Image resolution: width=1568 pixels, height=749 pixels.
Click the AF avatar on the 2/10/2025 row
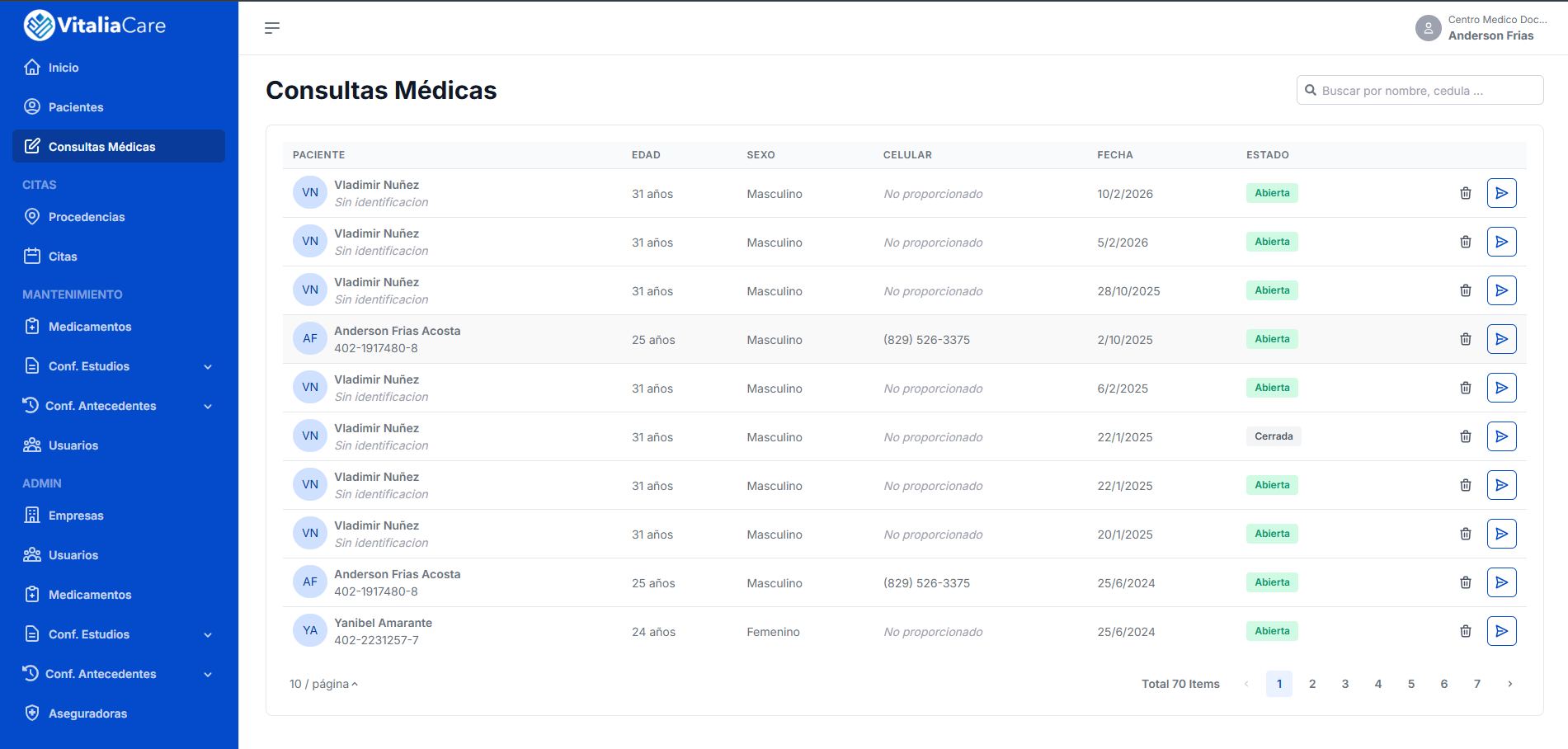310,338
